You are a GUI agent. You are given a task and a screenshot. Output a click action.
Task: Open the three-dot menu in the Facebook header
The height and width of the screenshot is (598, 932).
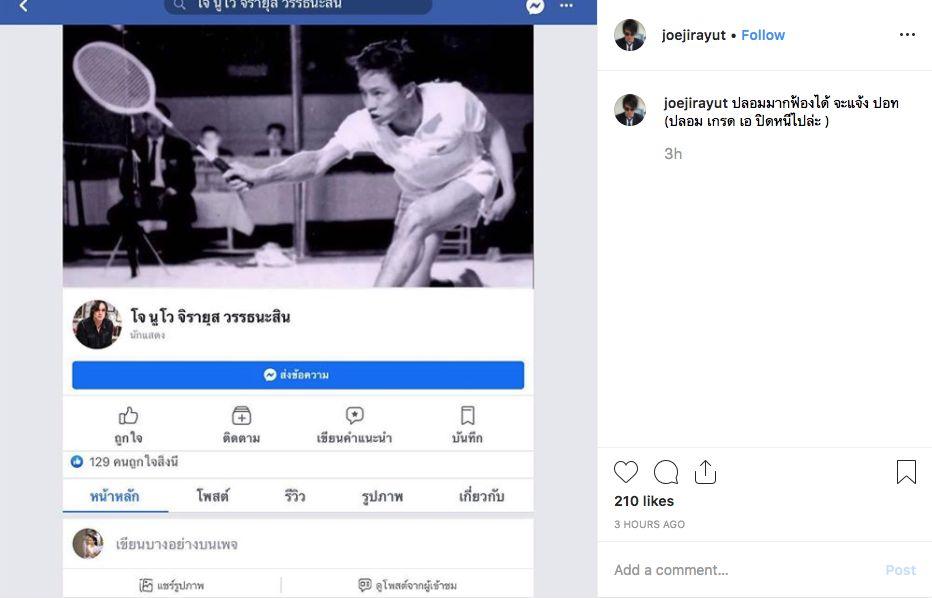tap(567, 6)
